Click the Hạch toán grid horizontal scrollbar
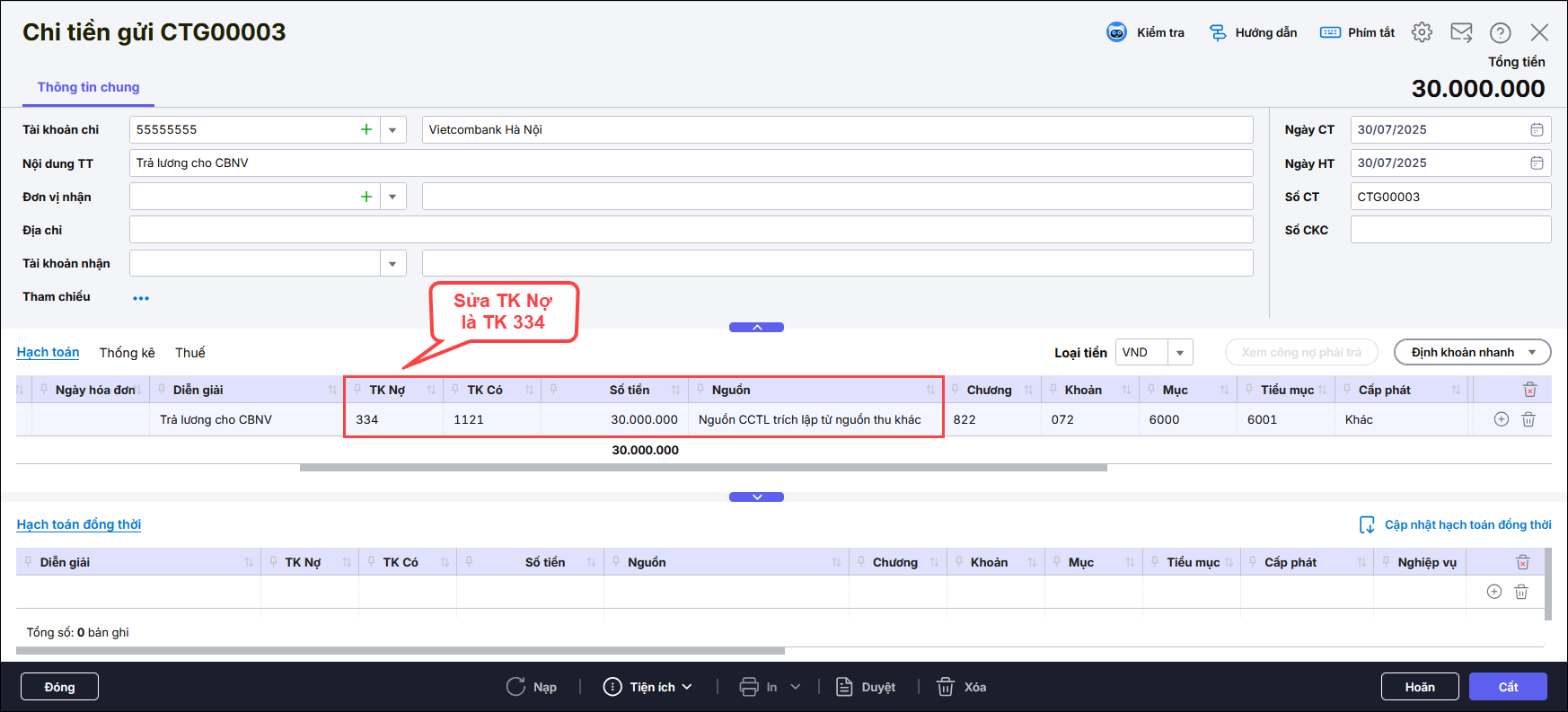 pos(702,468)
